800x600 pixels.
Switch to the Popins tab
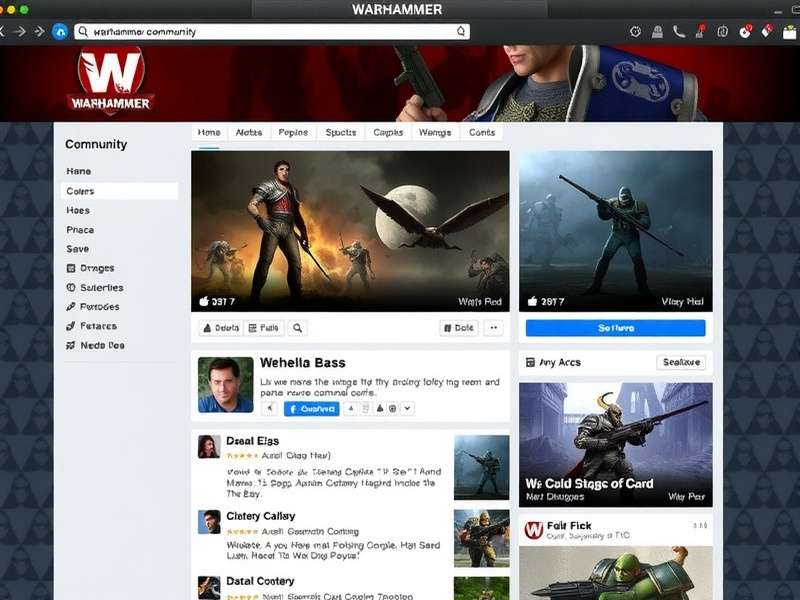(x=293, y=133)
